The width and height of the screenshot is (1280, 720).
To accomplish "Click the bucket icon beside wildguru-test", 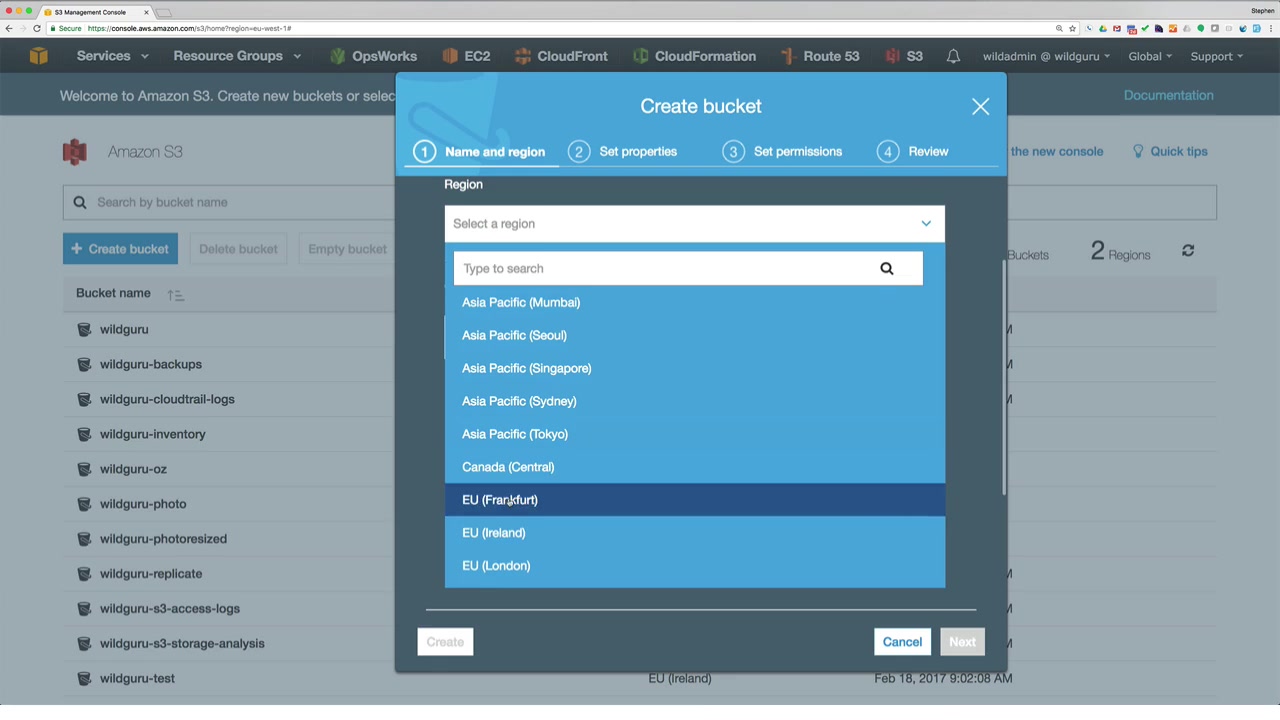I will (84, 678).
